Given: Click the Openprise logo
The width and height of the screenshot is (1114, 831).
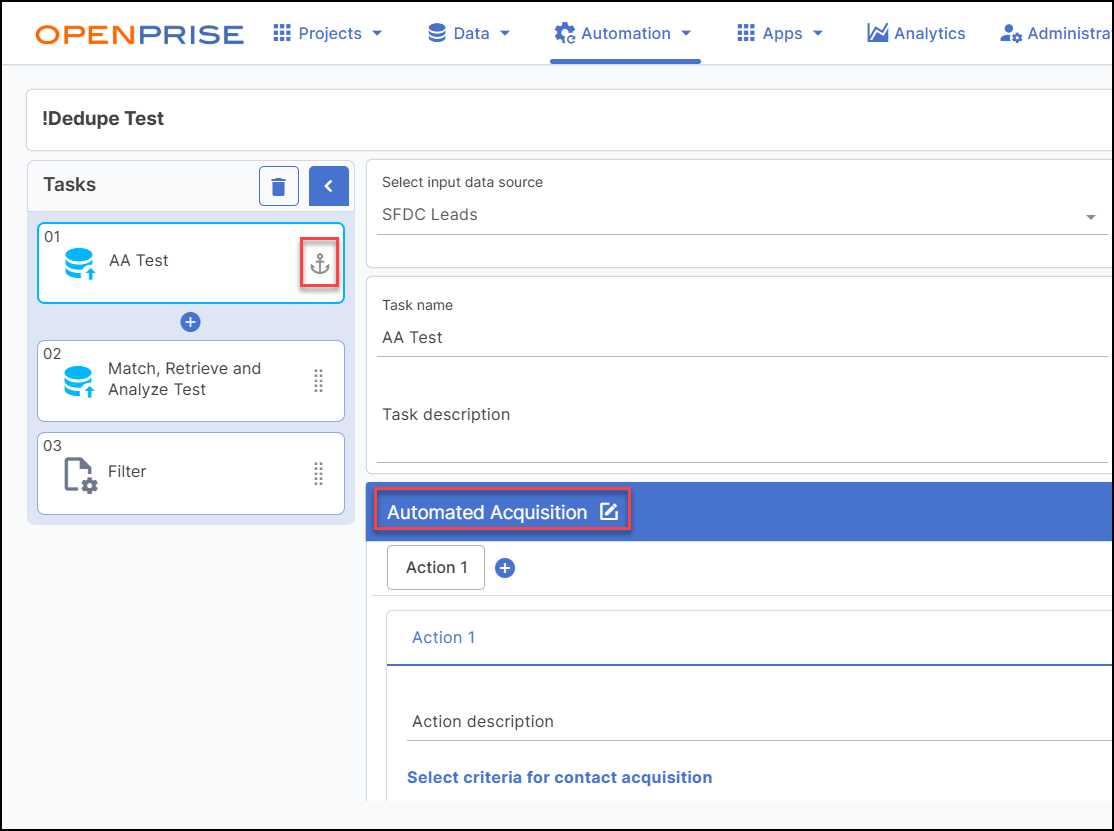Looking at the screenshot, I should point(139,34).
